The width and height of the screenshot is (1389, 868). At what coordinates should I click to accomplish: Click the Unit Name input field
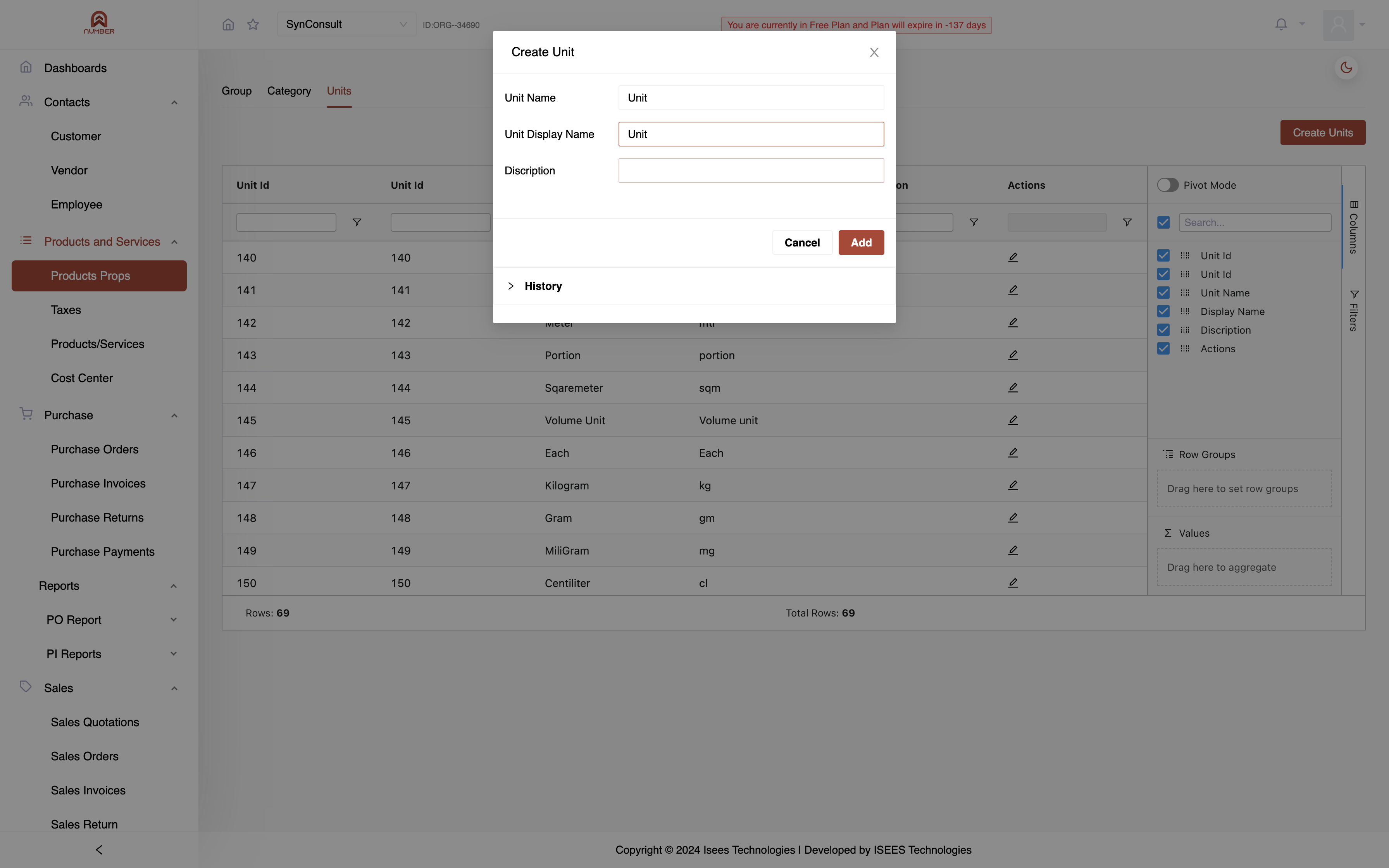click(x=751, y=98)
